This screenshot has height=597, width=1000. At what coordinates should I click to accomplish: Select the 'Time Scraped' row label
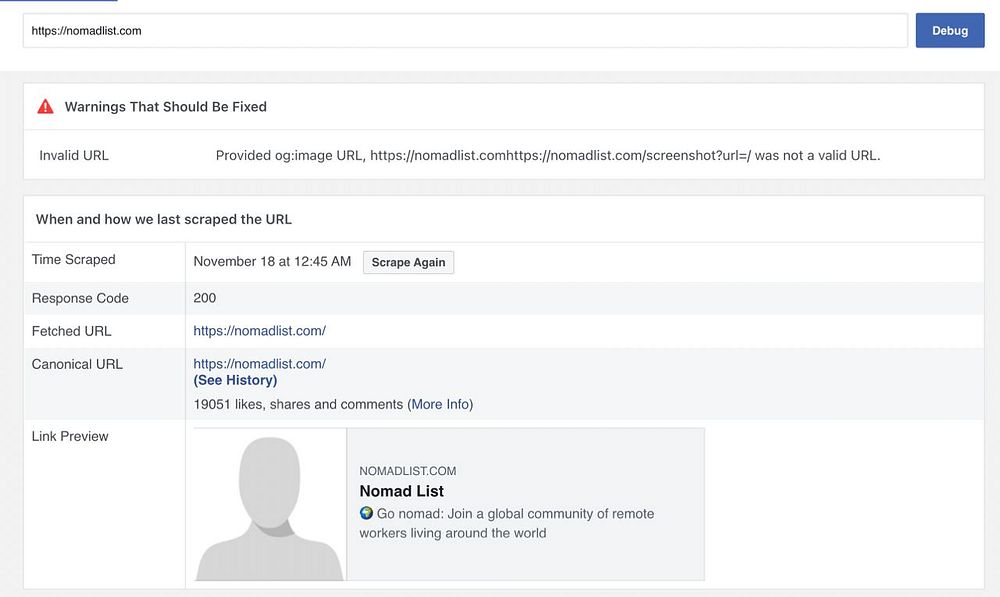click(73, 260)
